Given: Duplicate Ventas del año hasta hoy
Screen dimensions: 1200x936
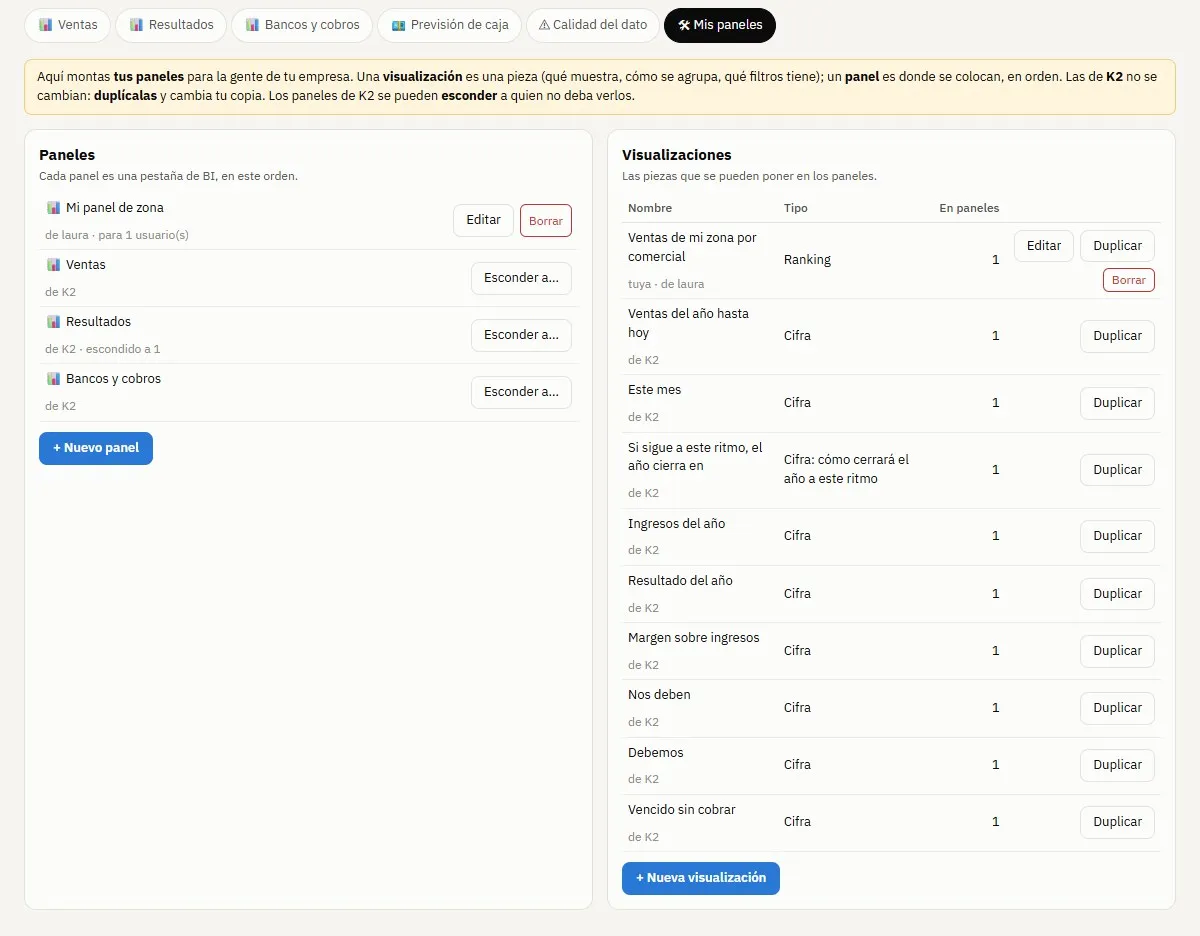Looking at the screenshot, I should point(1117,336).
